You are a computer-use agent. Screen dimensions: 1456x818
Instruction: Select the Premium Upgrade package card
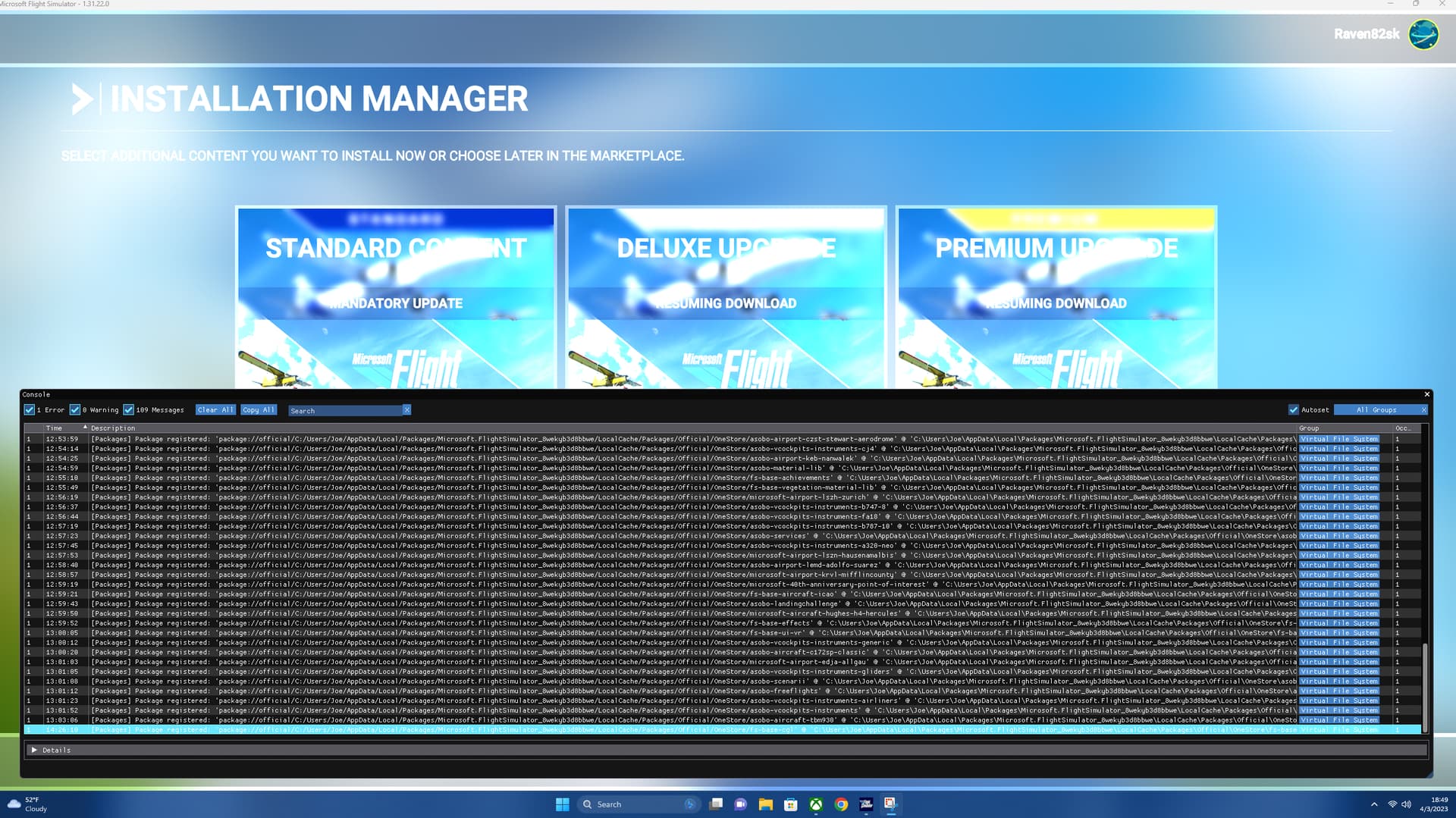click(x=1056, y=298)
